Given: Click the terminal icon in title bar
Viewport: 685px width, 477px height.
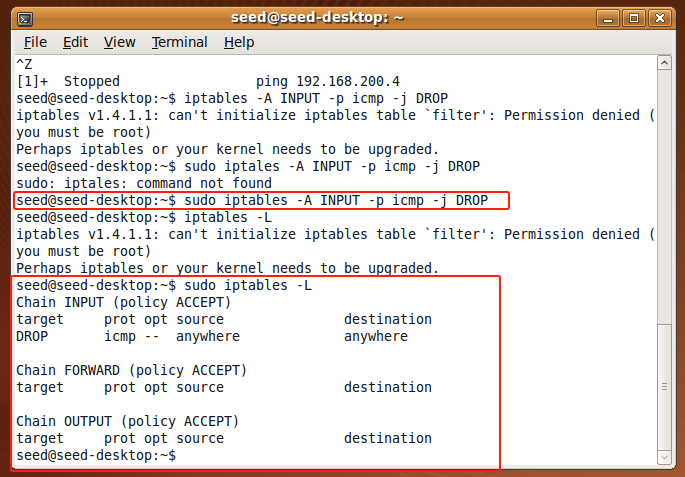Looking at the screenshot, I should [25, 19].
